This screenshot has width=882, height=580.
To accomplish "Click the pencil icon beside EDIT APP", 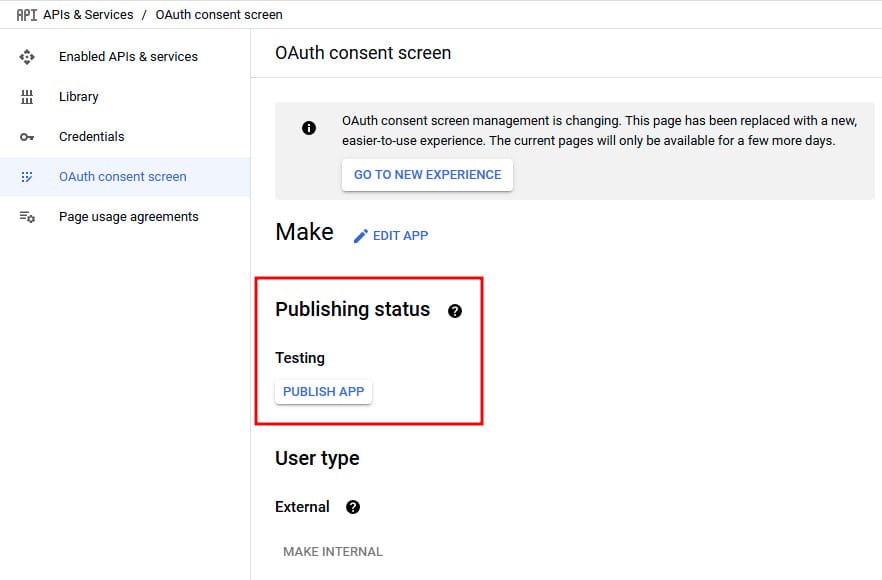I will [361, 236].
